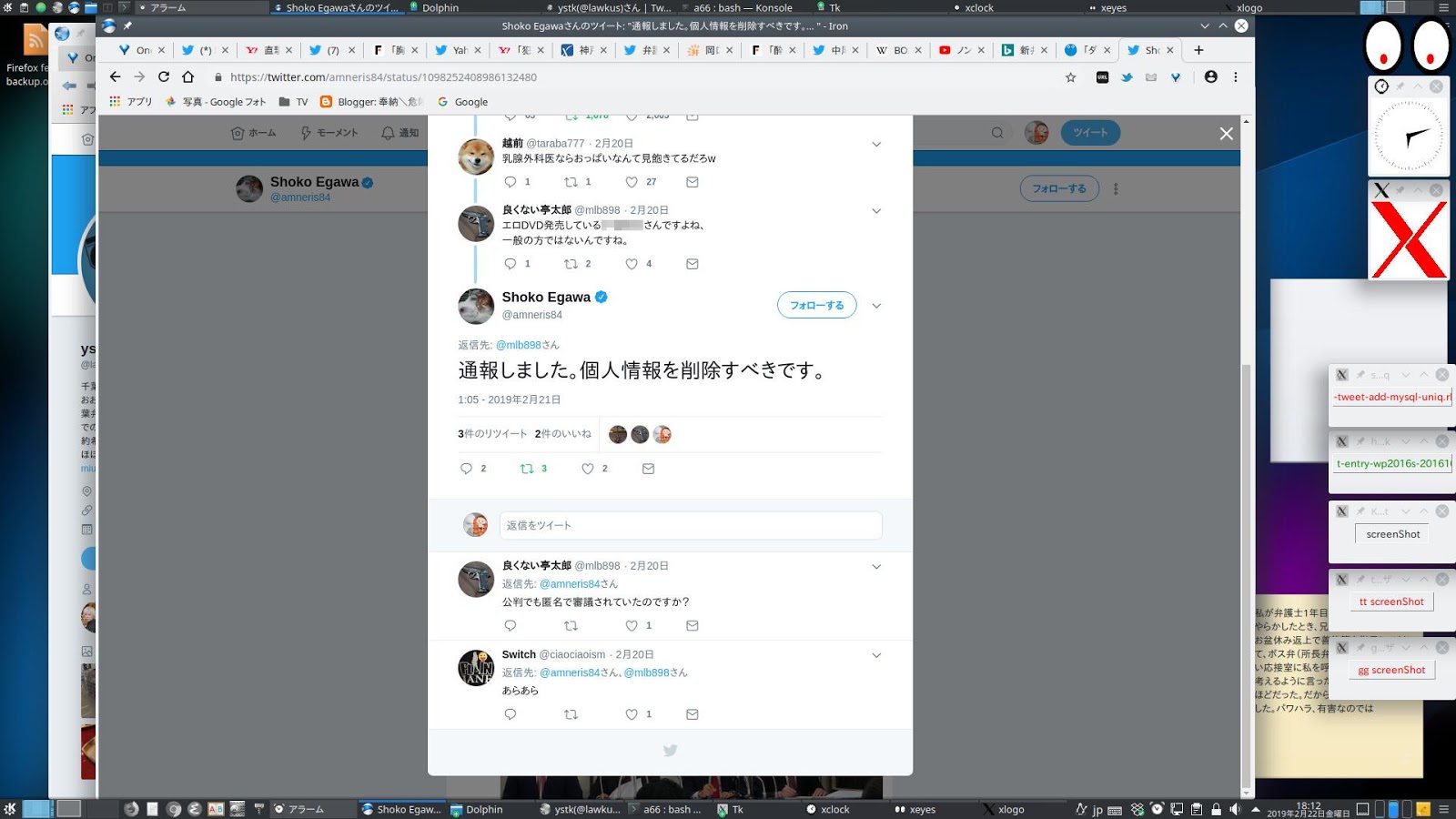Expand options chevron on 越前 tweet
Screen dimensions: 1456x819
pyautogui.click(x=876, y=144)
